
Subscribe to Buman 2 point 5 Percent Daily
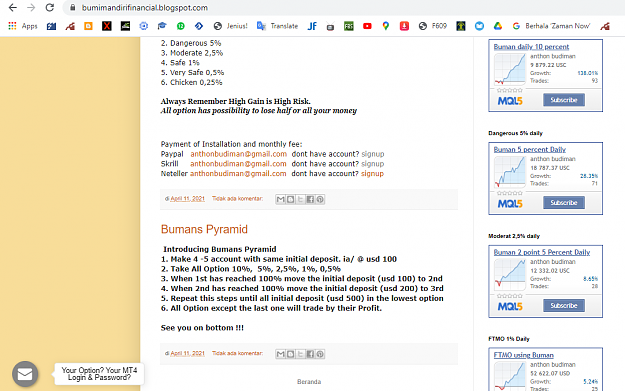564,305
